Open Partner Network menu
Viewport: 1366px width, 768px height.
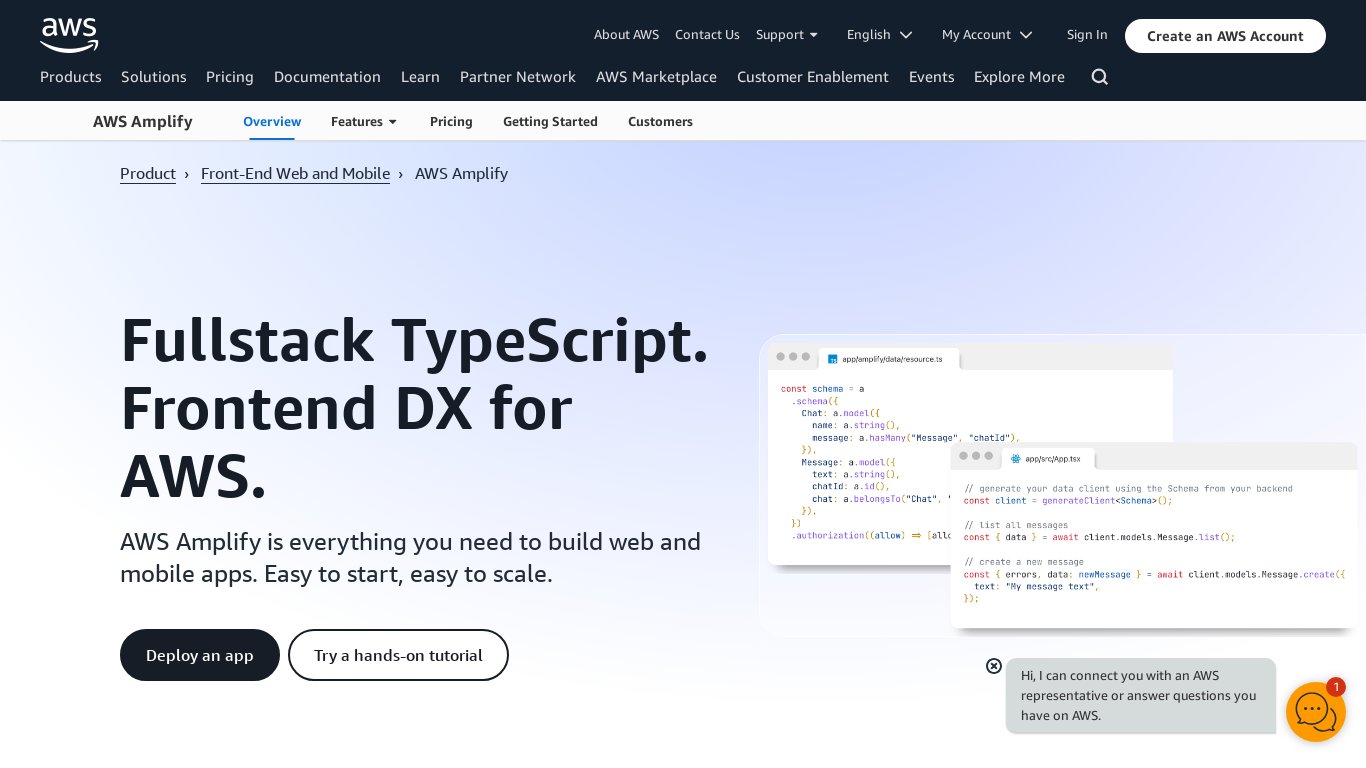click(518, 77)
